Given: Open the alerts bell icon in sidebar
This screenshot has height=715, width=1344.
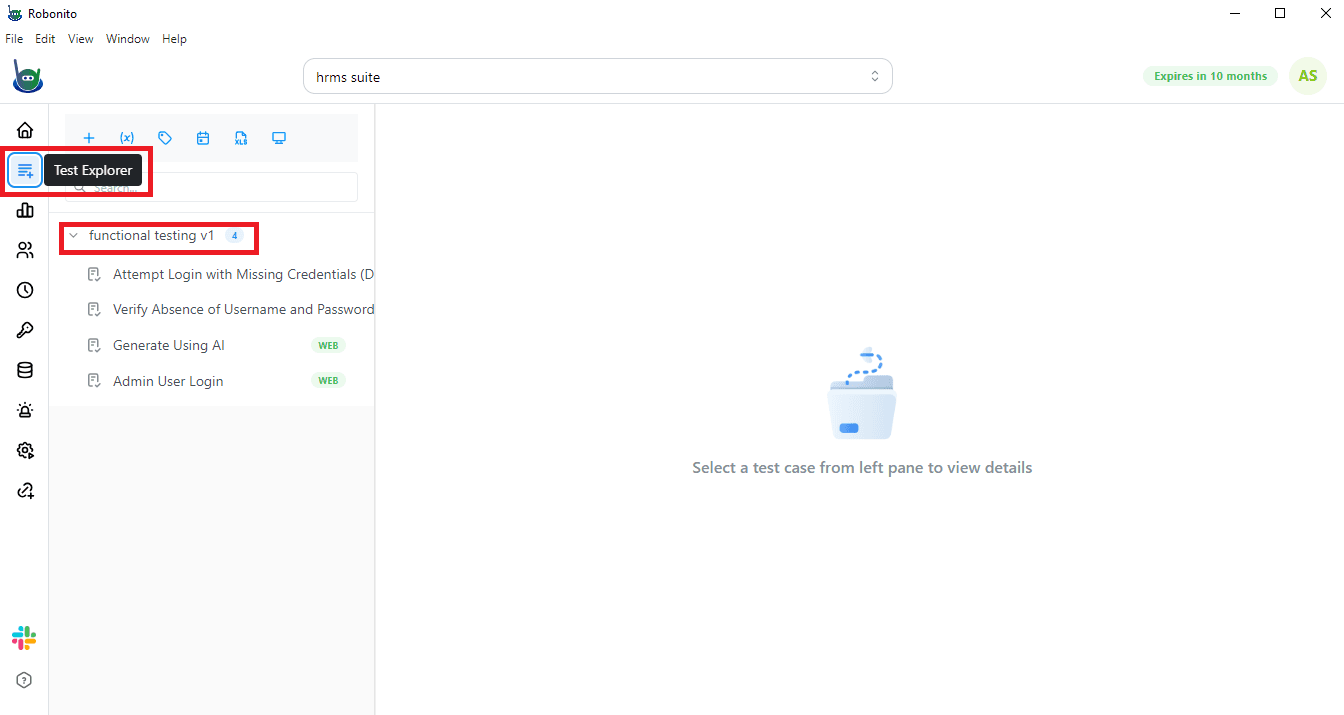Looking at the screenshot, I should (24, 410).
